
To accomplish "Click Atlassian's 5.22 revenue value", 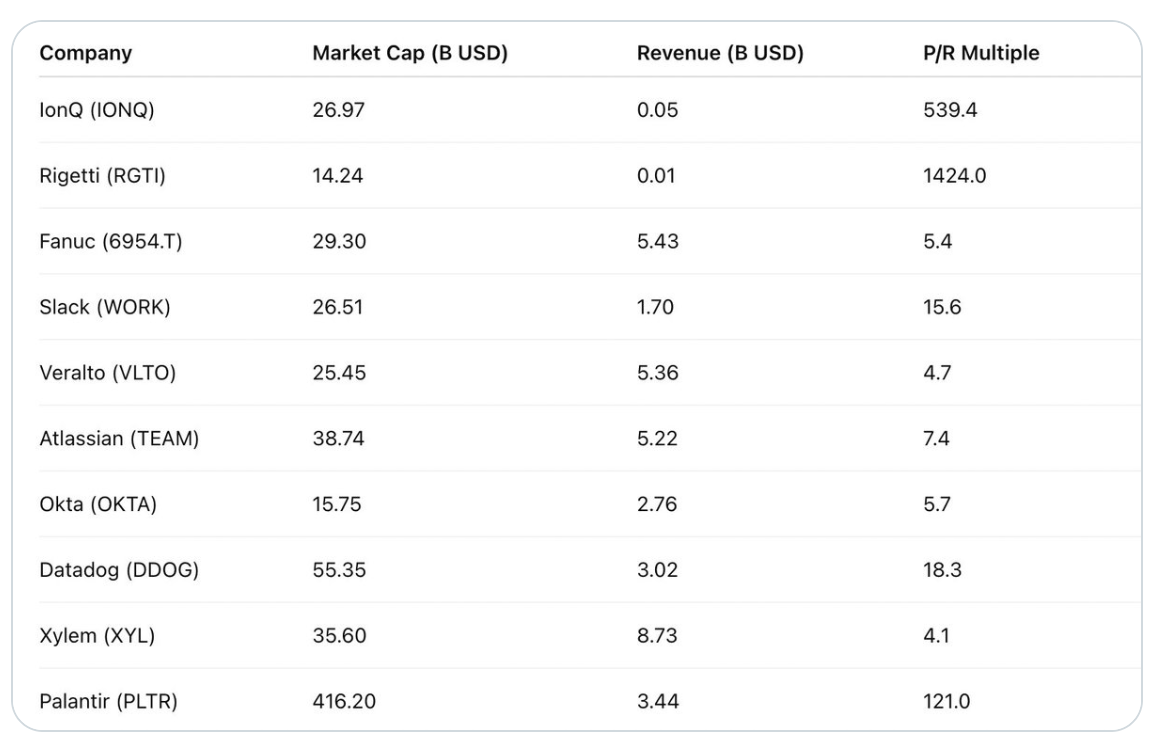I will 657,438.
